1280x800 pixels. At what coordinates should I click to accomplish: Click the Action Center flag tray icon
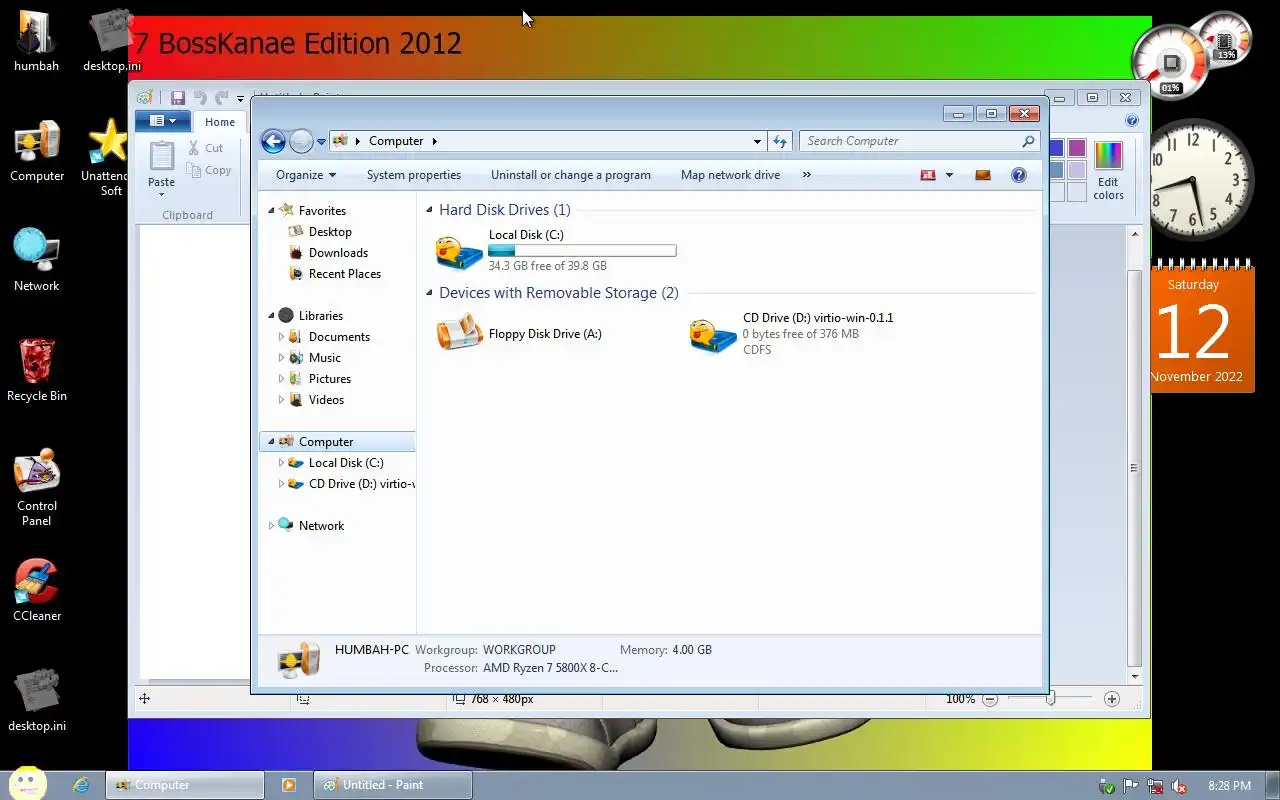[x=1130, y=786]
